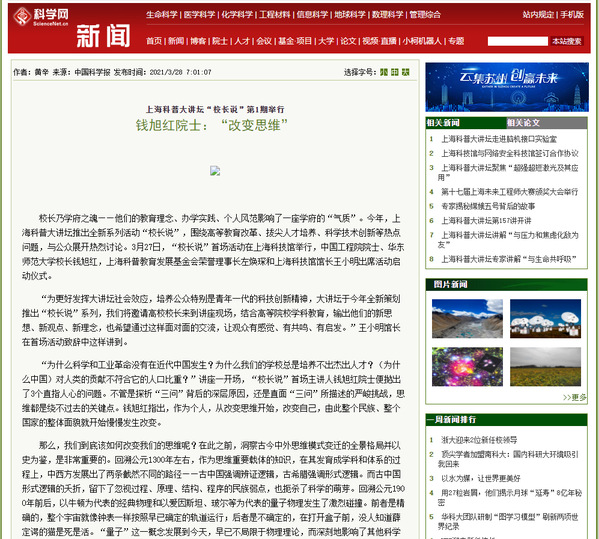Screen dimensions: 599x539
Task: Open related news 与生命共呼吸
Action: pos(509,259)
